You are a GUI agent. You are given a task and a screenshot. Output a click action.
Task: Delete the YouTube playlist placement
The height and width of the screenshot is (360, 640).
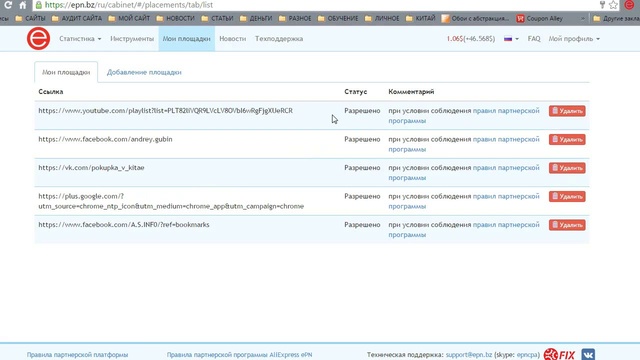(x=567, y=111)
